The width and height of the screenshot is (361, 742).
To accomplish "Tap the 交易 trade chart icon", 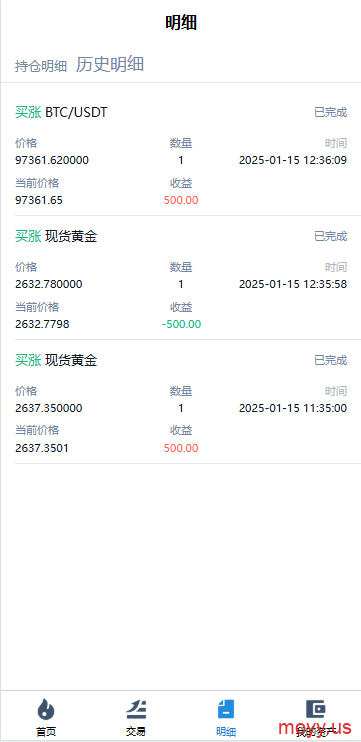I will (x=136, y=709).
